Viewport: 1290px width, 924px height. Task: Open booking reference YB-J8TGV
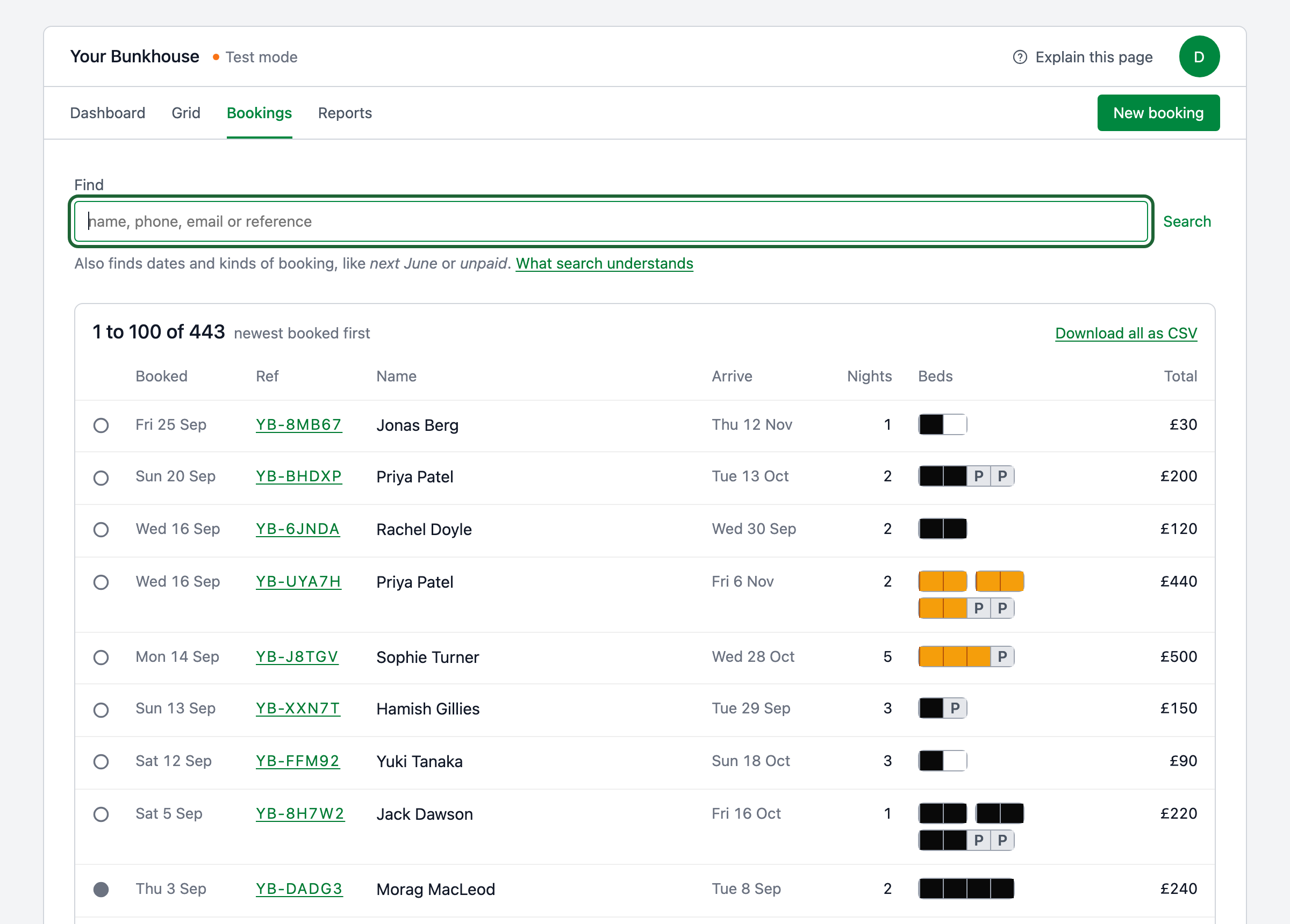pyautogui.click(x=297, y=657)
